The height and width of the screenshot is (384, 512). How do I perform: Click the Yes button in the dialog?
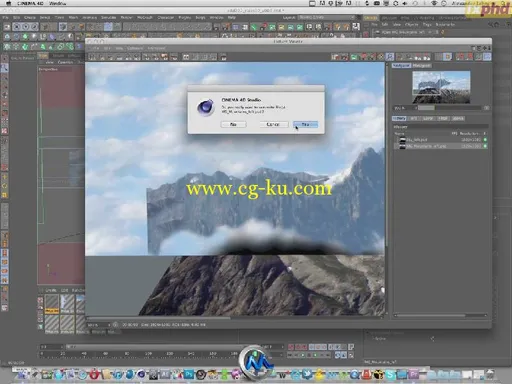[305, 124]
